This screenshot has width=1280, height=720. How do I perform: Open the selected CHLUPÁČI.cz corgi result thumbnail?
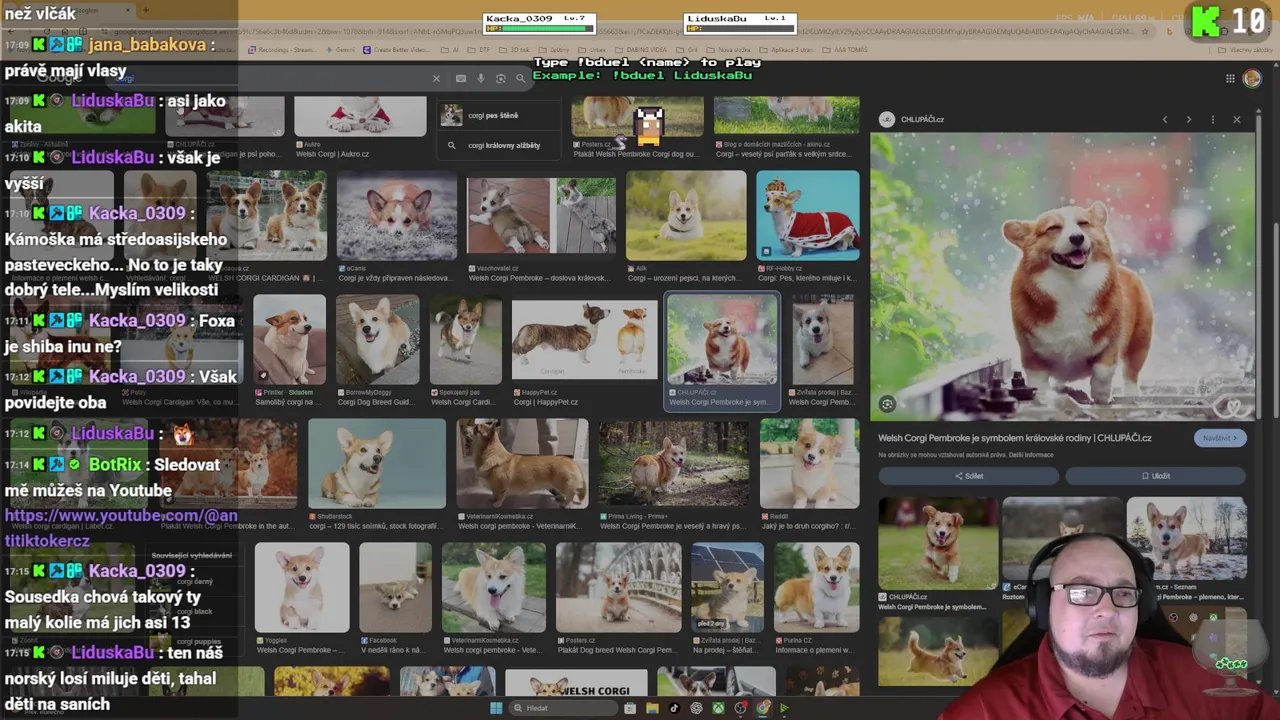pos(722,340)
